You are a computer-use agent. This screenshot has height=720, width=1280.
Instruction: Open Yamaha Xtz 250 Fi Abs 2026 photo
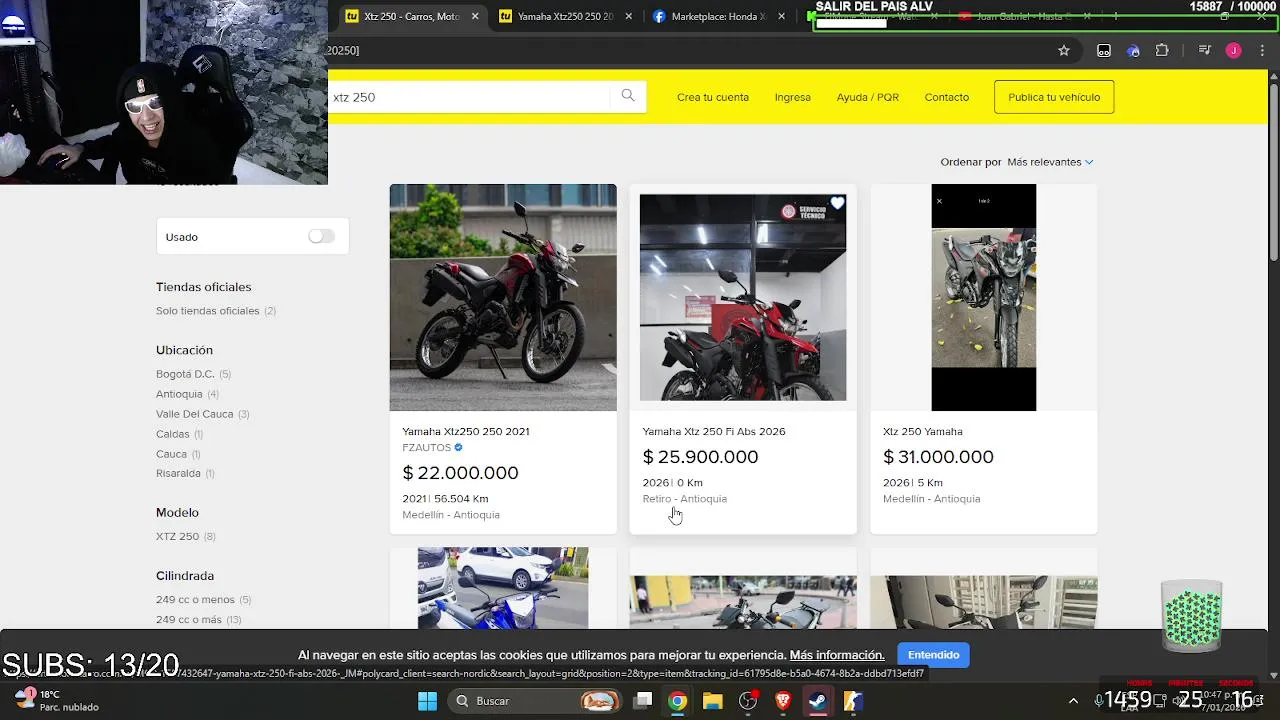(x=743, y=297)
